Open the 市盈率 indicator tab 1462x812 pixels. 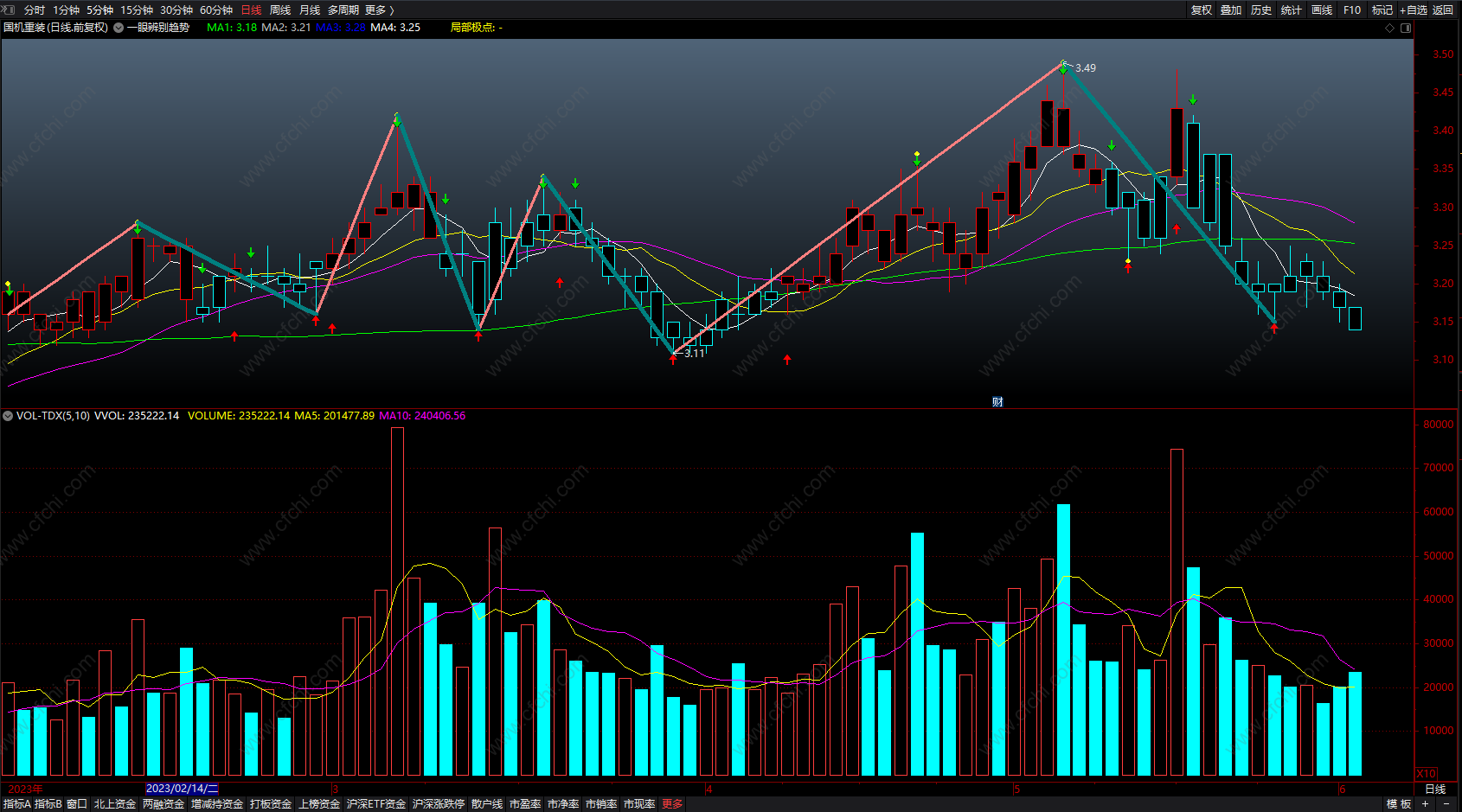[x=525, y=804]
